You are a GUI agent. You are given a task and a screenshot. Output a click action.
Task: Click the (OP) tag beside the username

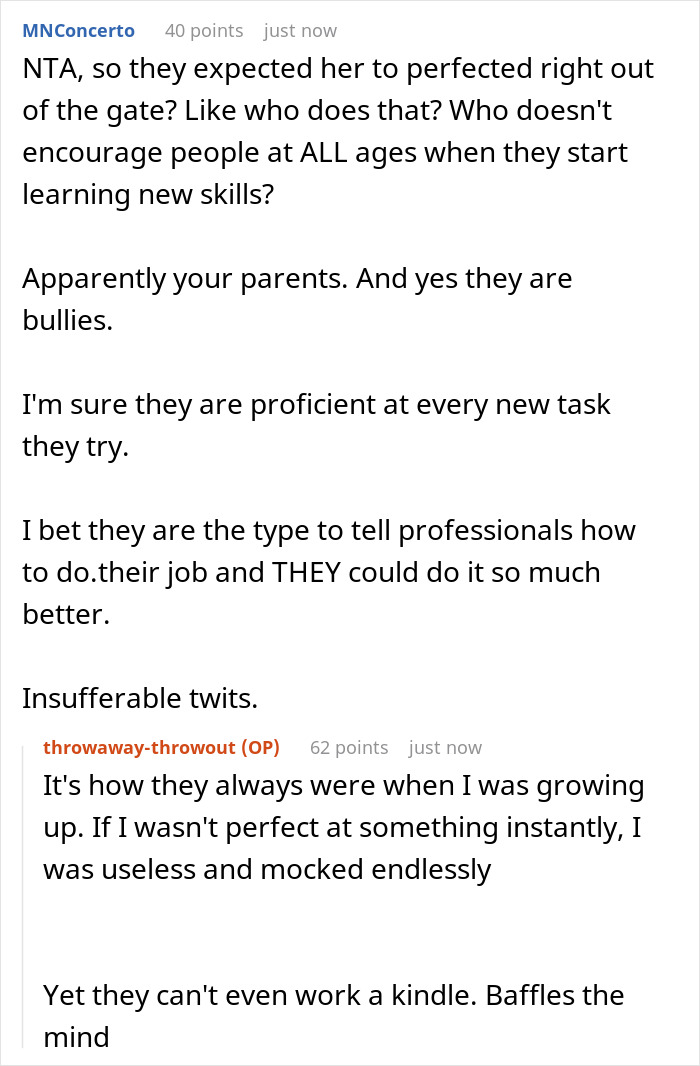click(258, 747)
